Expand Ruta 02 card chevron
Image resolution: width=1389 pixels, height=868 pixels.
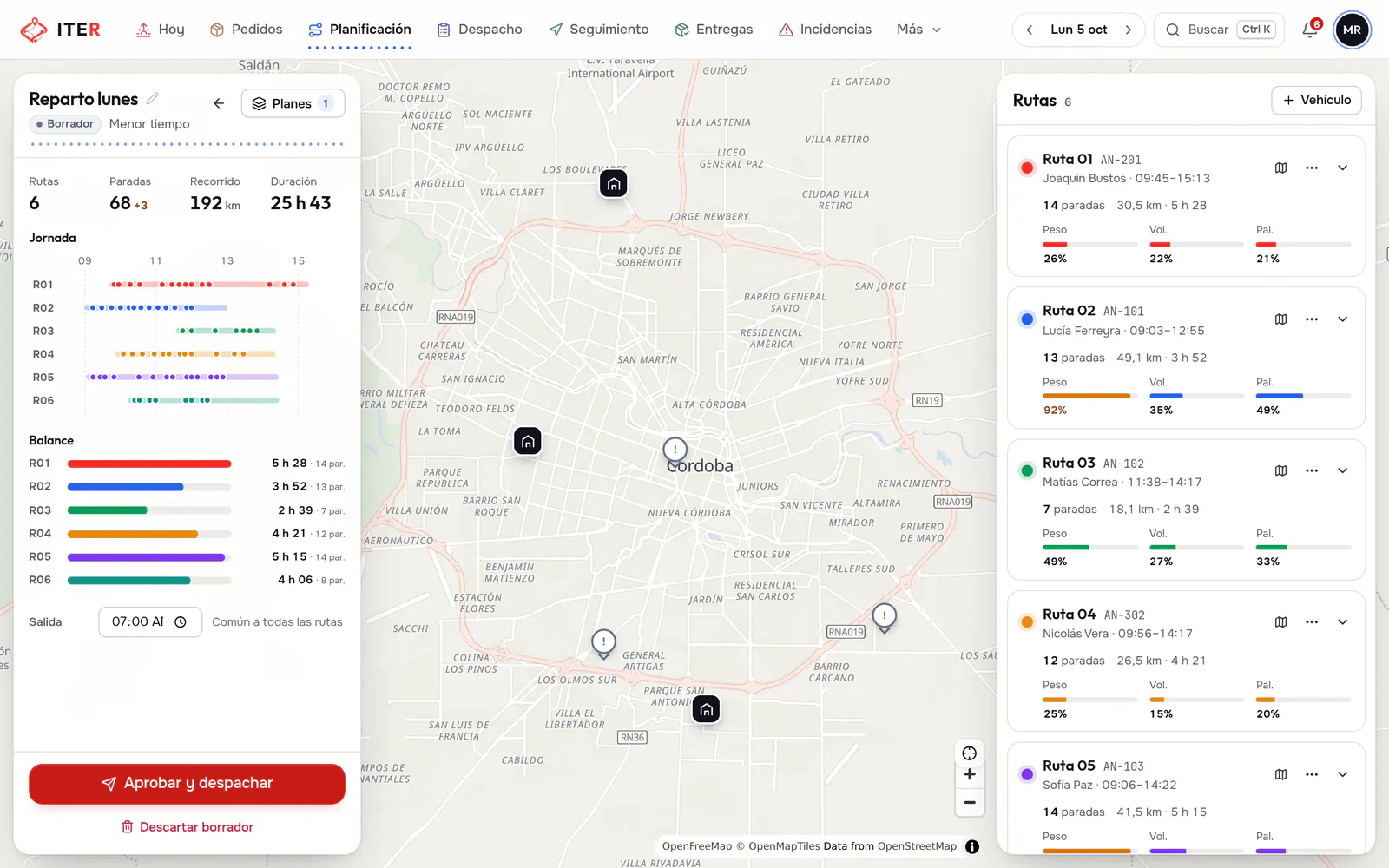[1343, 319]
